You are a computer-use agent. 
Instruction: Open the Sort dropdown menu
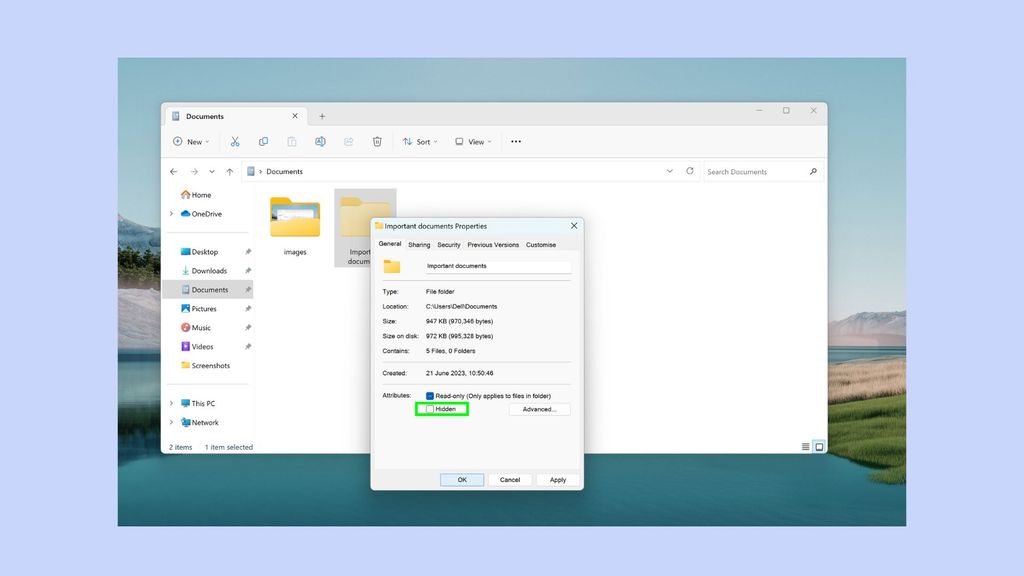420,141
